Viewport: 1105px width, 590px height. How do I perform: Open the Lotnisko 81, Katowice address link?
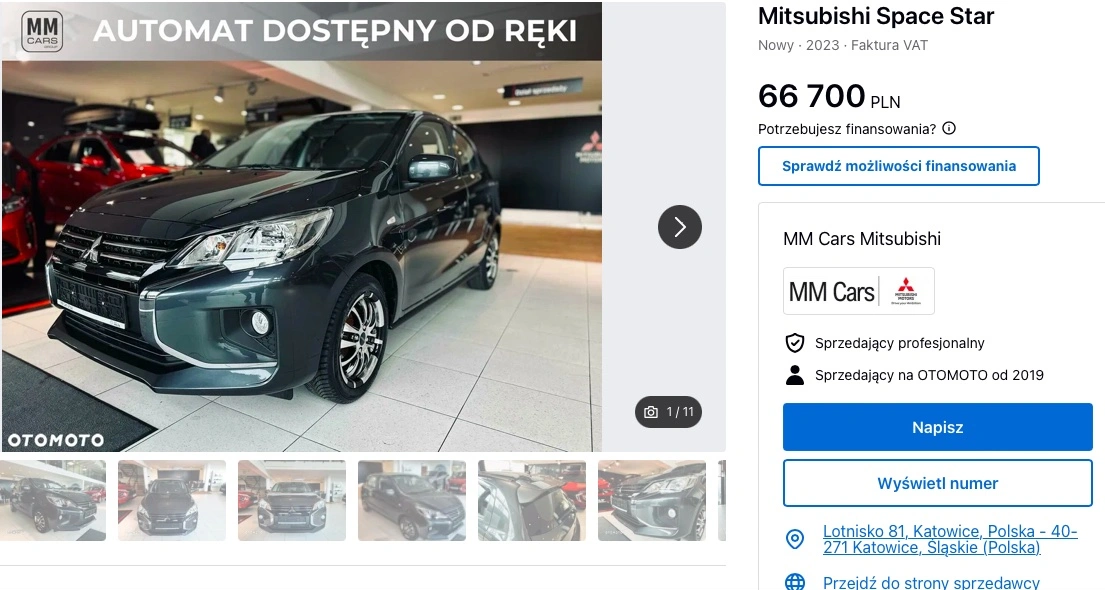pyautogui.click(x=950, y=539)
